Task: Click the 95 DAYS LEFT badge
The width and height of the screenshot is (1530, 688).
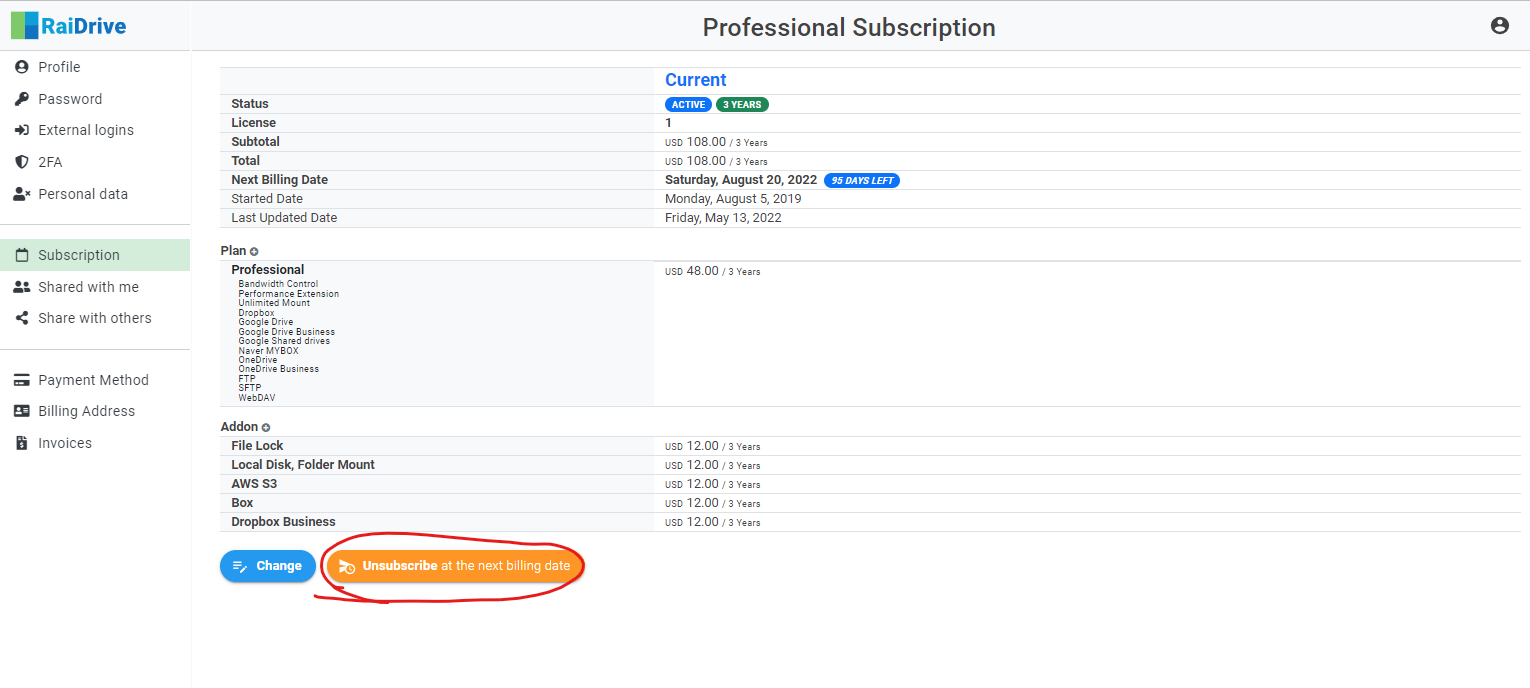Action: pyautogui.click(x=862, y=181)
